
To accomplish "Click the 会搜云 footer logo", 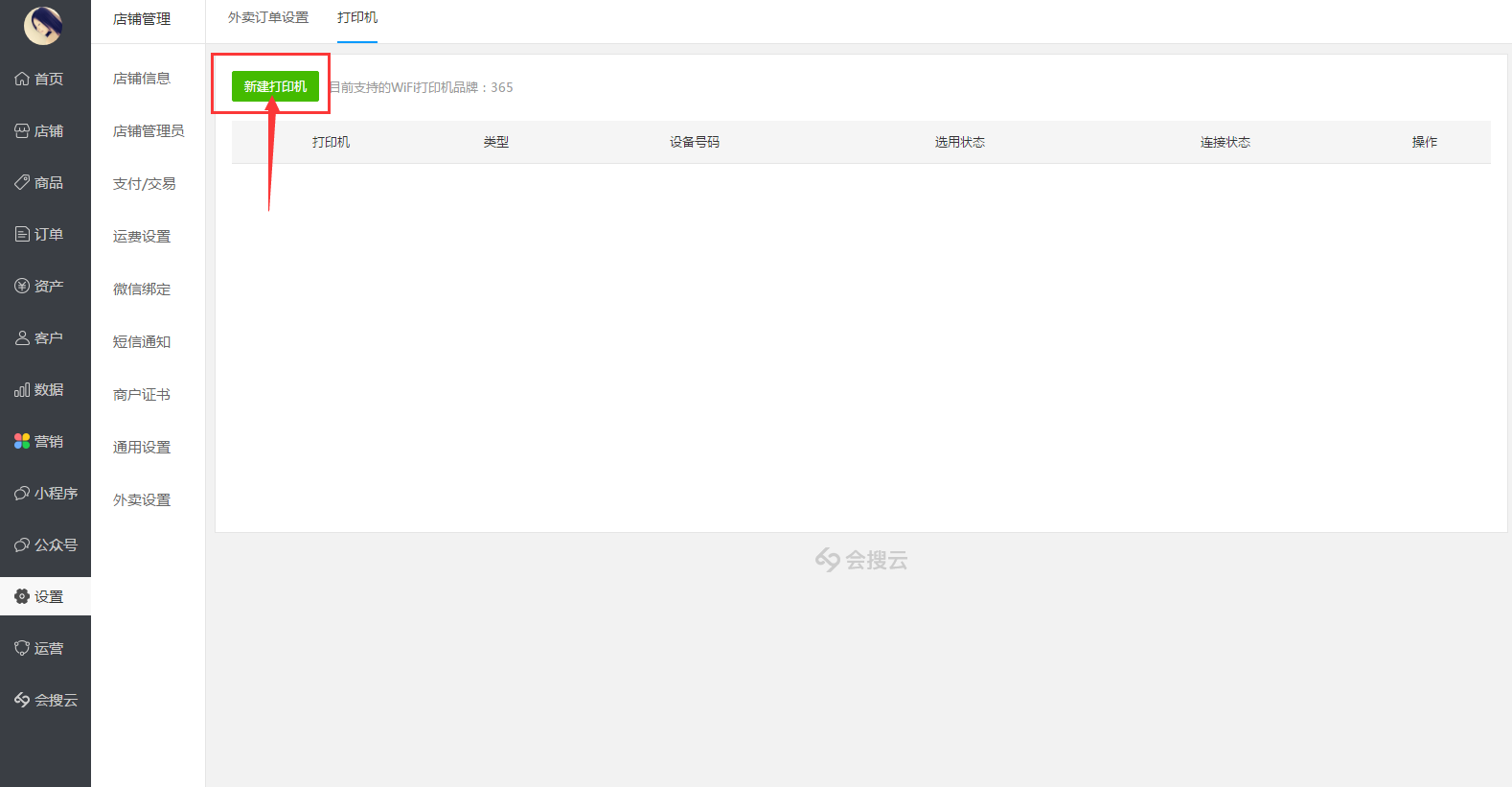I will tap(860, 560).
